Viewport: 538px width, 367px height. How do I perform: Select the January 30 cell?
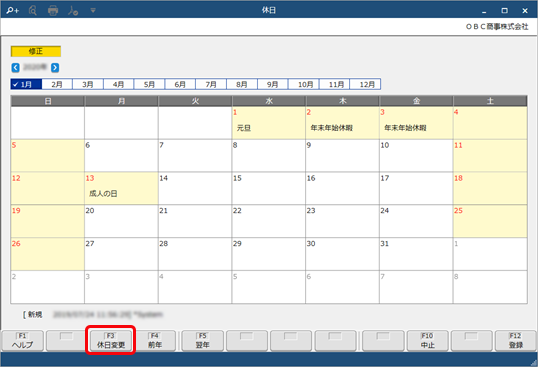tap(342, 254)
